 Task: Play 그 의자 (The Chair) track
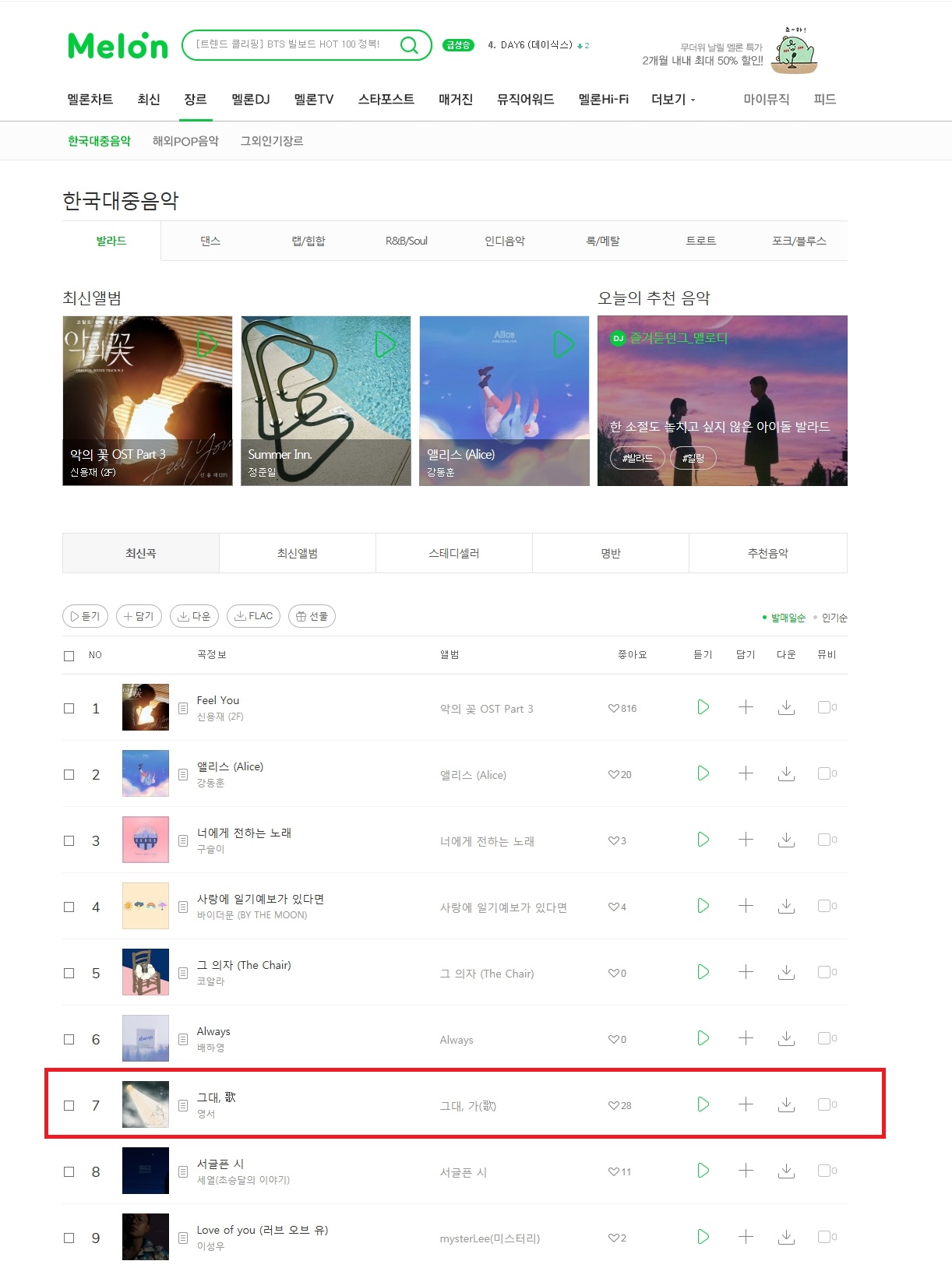703,972
